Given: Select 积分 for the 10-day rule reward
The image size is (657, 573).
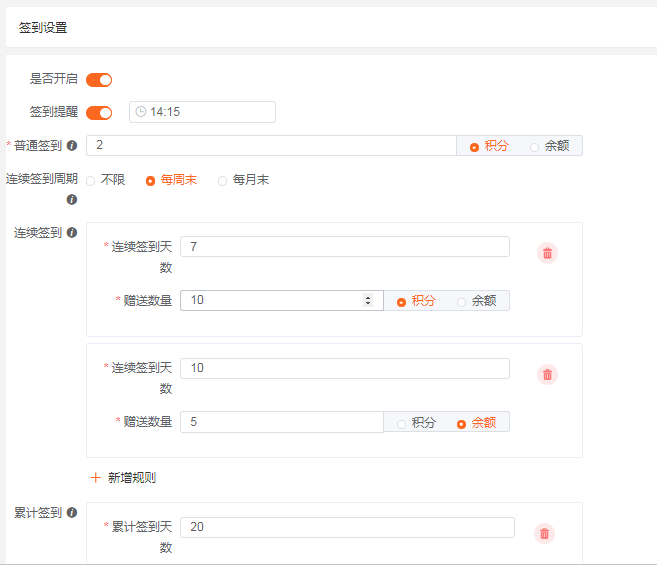Looking at the screenshot, I should click(x=416, y=423).
